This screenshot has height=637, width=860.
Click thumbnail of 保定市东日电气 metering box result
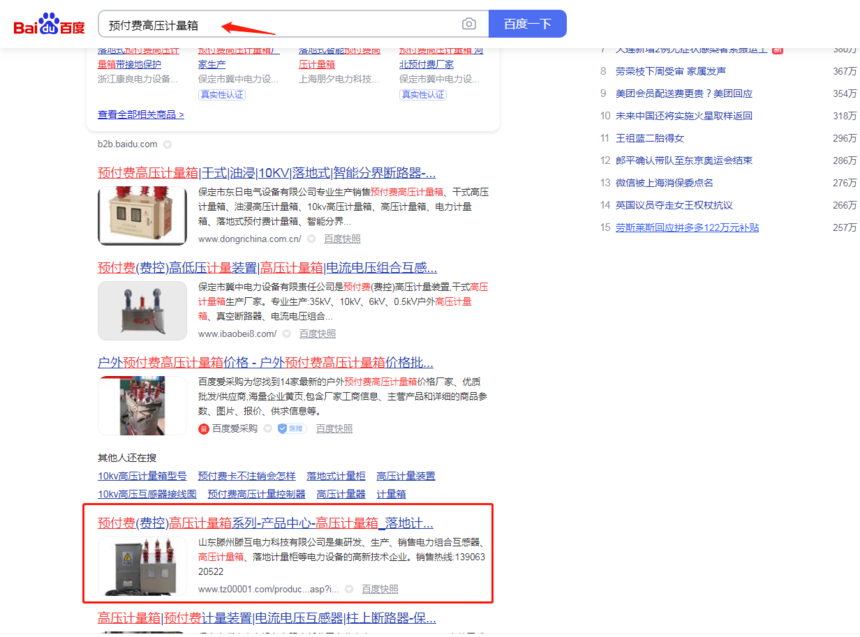click(142, 215)
